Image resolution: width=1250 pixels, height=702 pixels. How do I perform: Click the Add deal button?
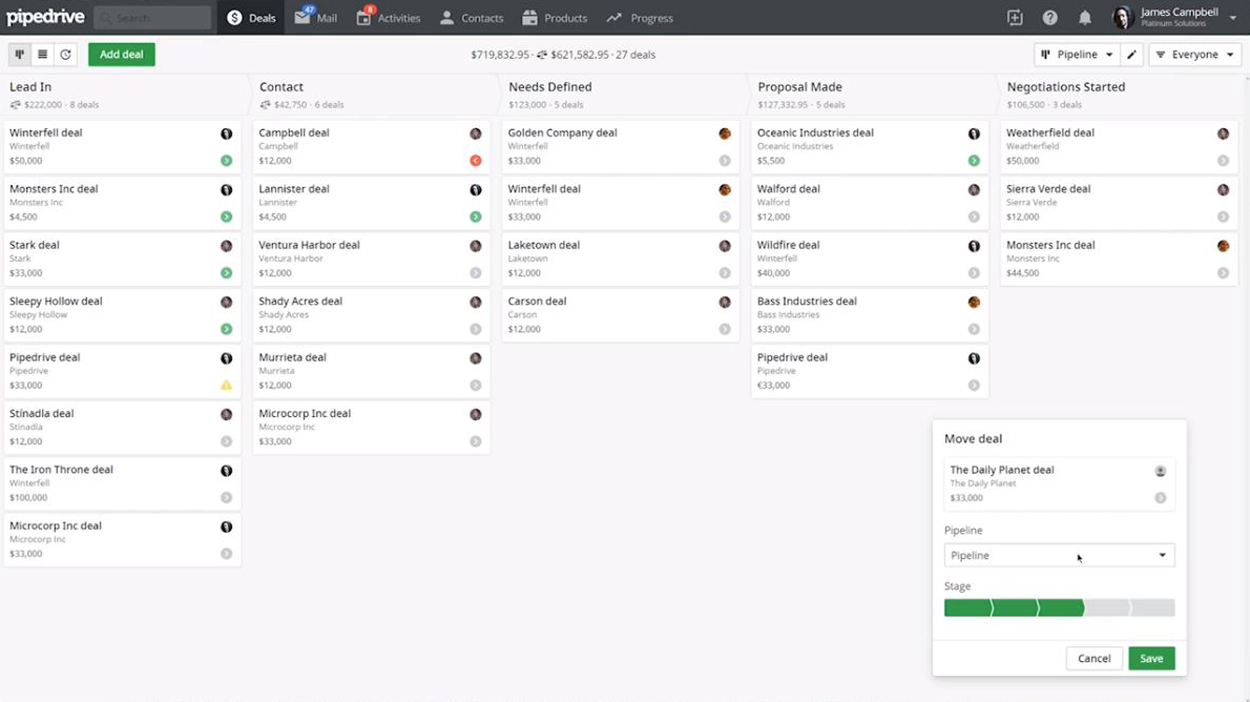click(x=121, y=55)
